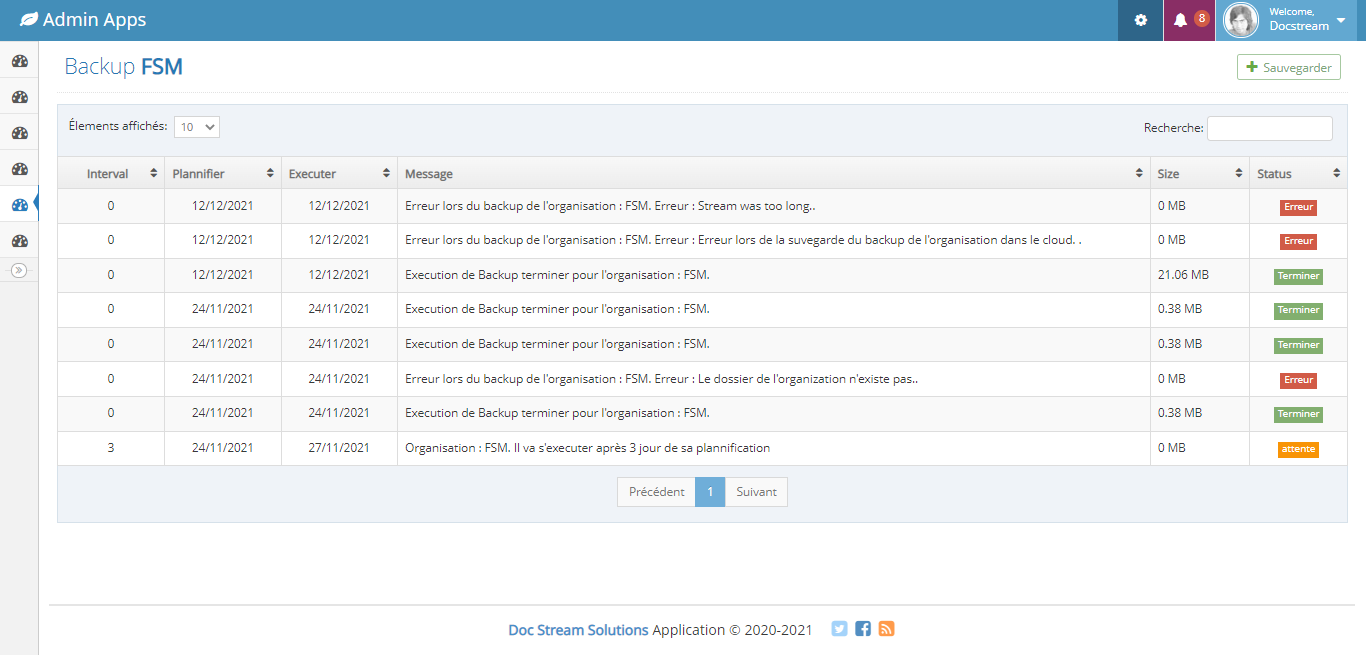The height and width of the screenshot is (655, 1366).
Task: Open the Twitter icon in footer
Action: click(x=839, y=629)
